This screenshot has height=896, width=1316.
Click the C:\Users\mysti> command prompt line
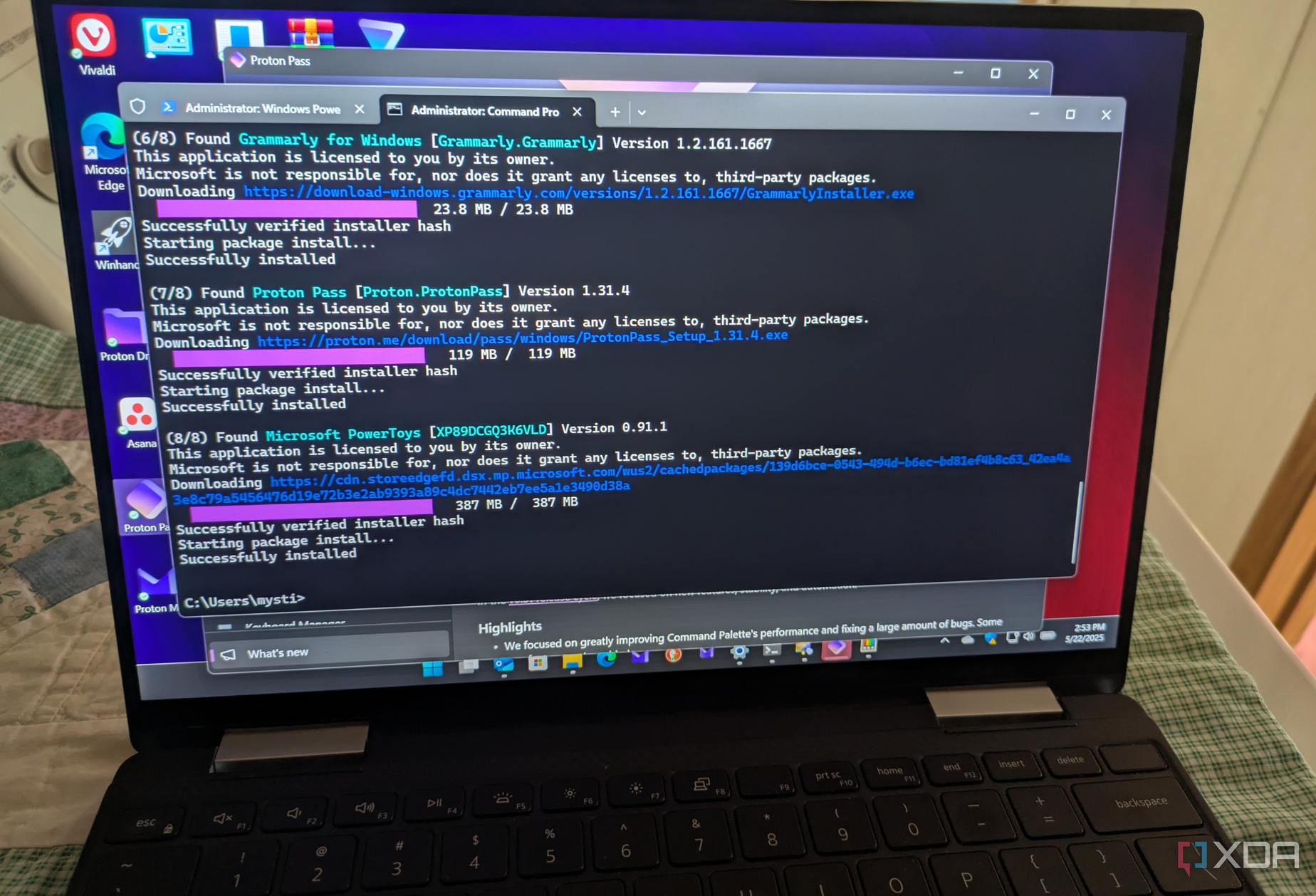point(244,600)
